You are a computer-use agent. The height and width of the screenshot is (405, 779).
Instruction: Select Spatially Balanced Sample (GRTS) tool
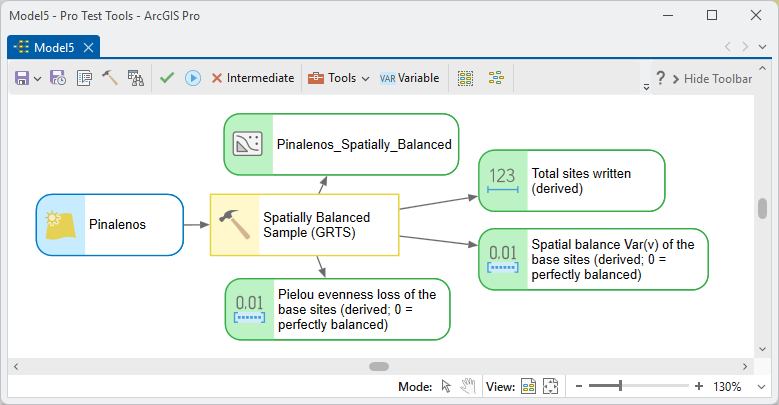click(305, 225)
